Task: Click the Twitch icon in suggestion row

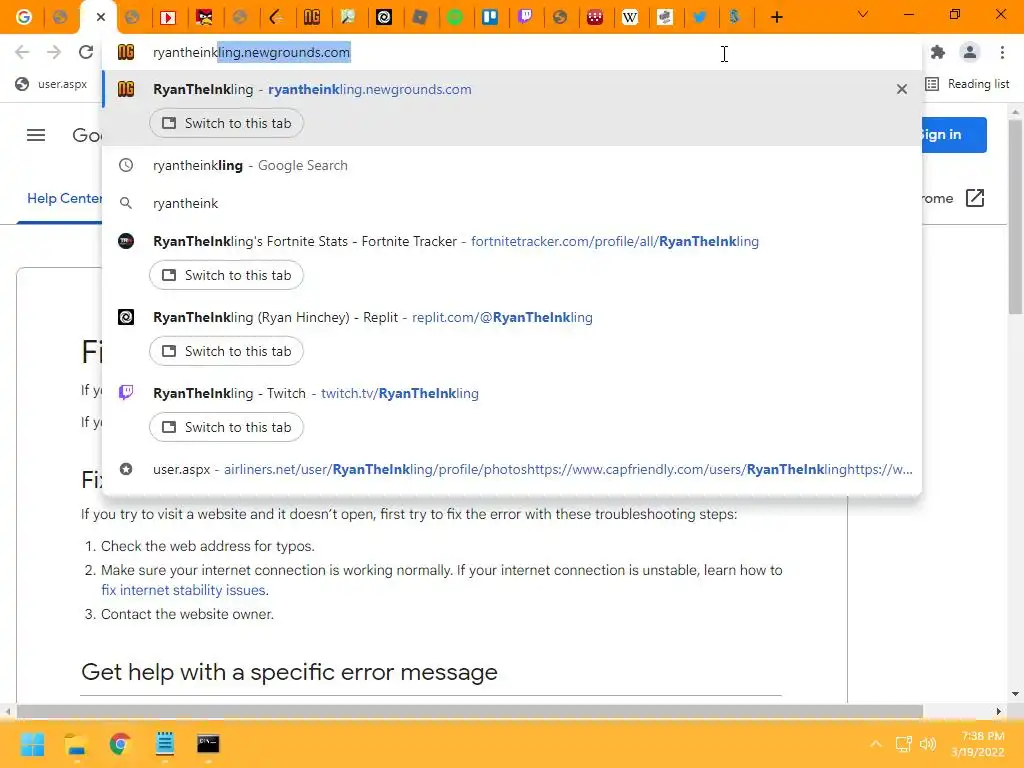Action: pos(126,392)
